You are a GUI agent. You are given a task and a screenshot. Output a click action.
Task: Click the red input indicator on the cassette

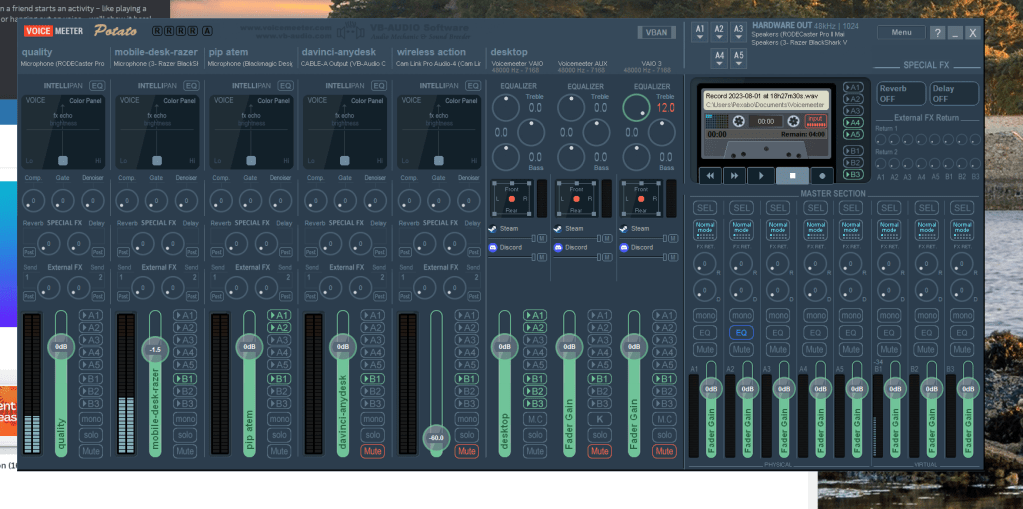[x=815, y=121]
